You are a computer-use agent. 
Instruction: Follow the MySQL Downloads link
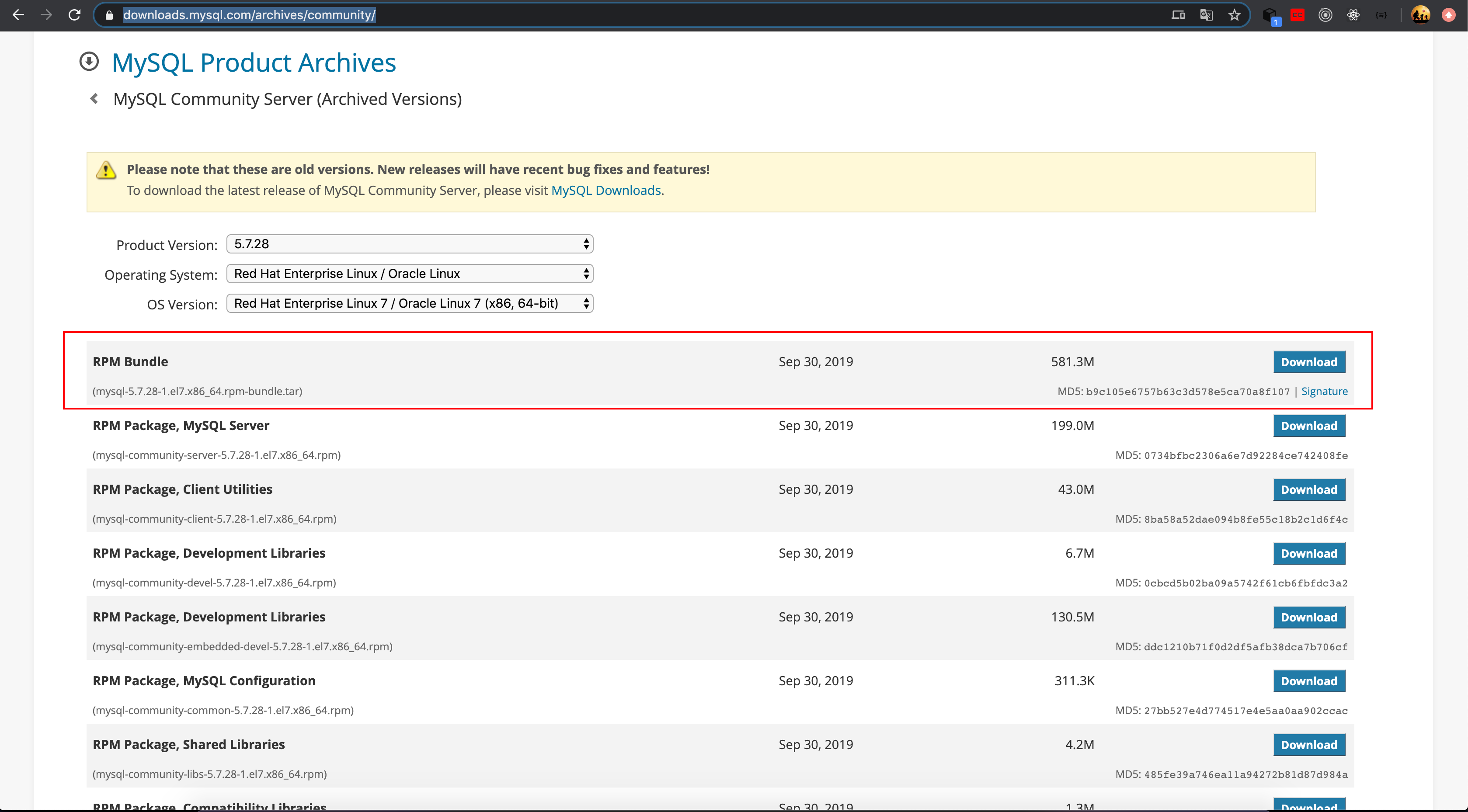pos(605,190)
